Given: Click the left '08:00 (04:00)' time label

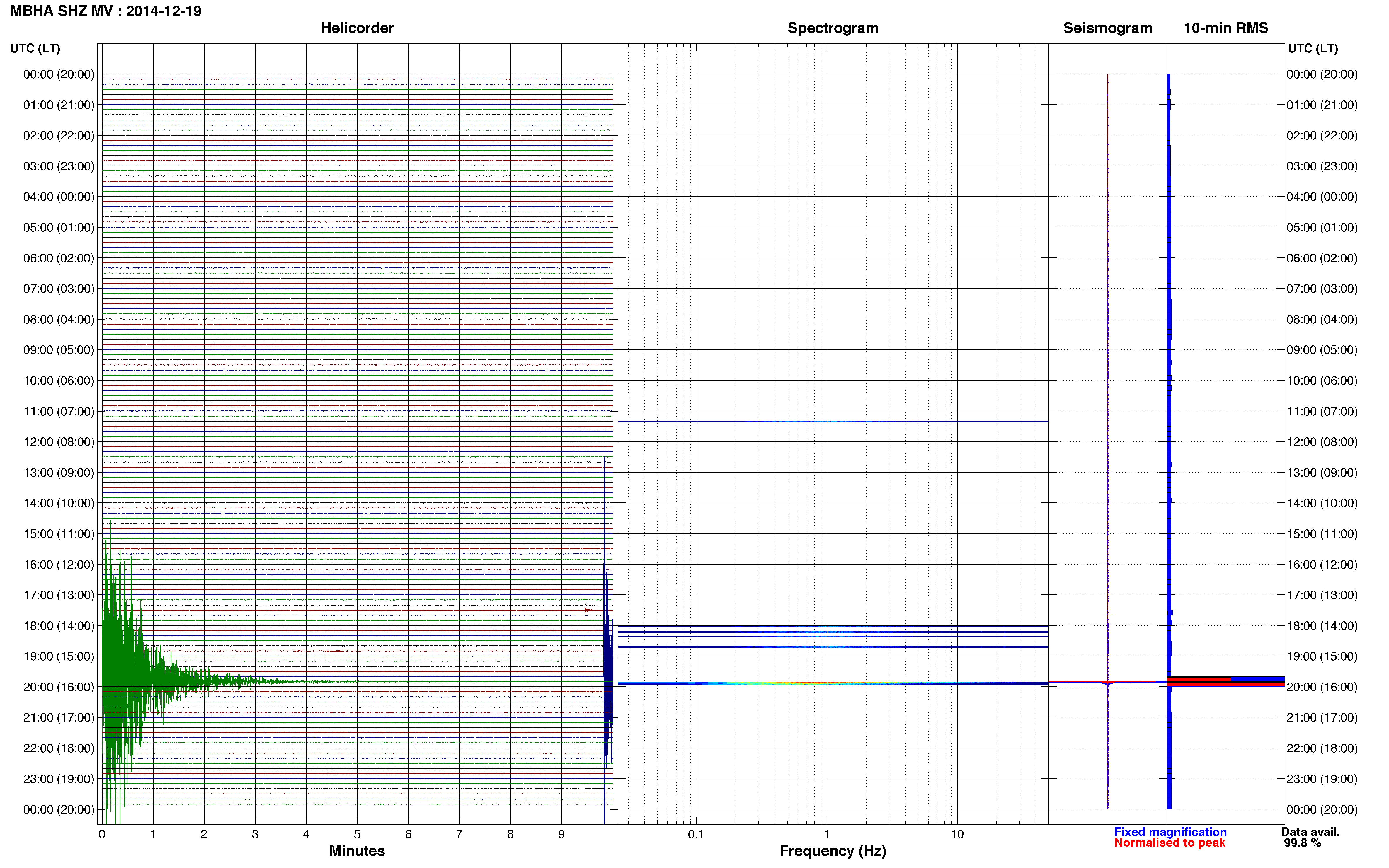Looking at the screenshot, I should (59, 319).
